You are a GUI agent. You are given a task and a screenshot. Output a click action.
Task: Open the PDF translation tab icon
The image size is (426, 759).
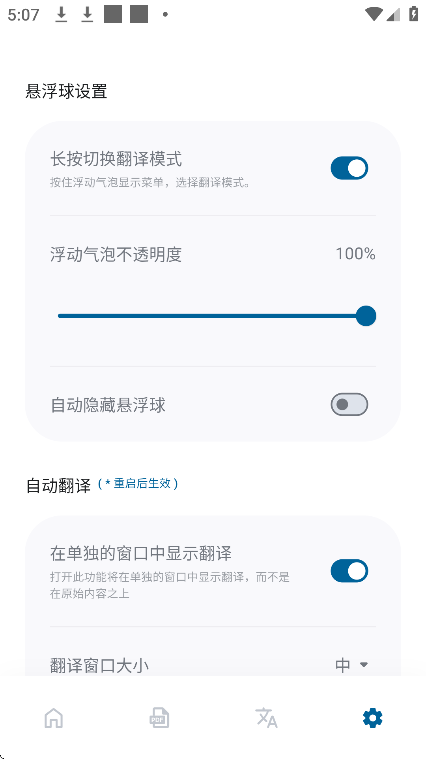[x=159, y=718]
